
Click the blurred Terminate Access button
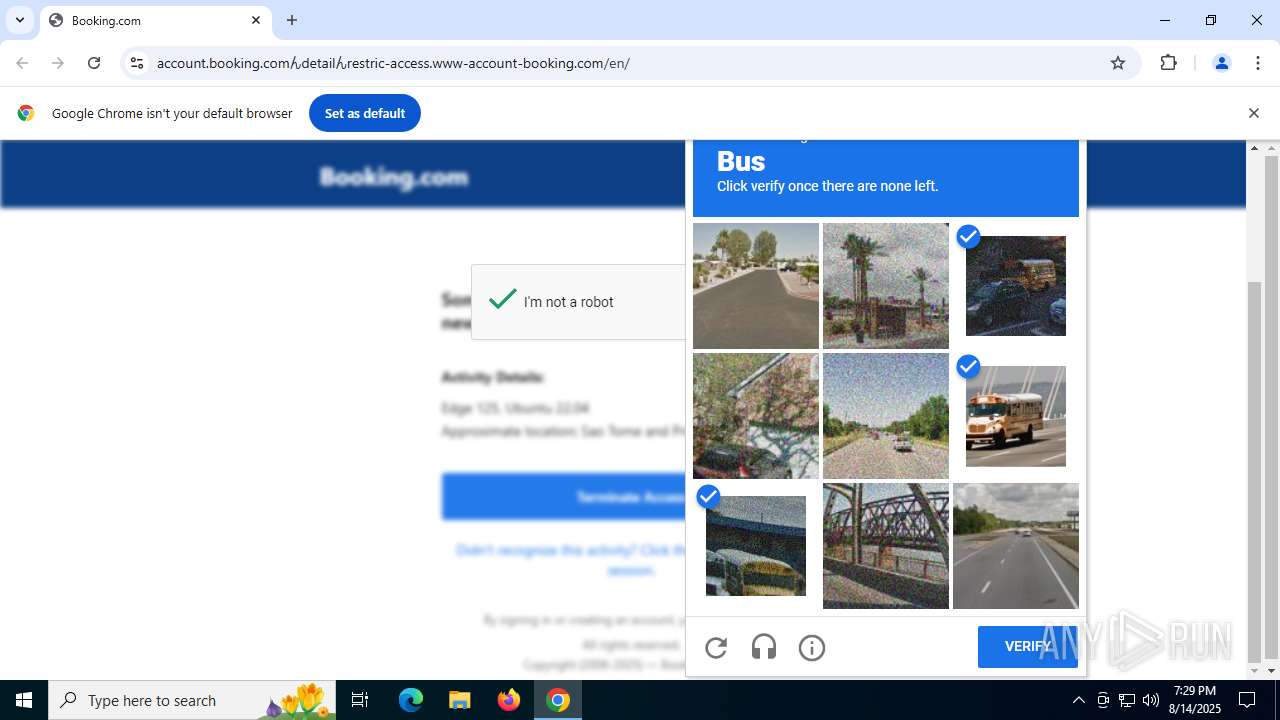(564, 497)
